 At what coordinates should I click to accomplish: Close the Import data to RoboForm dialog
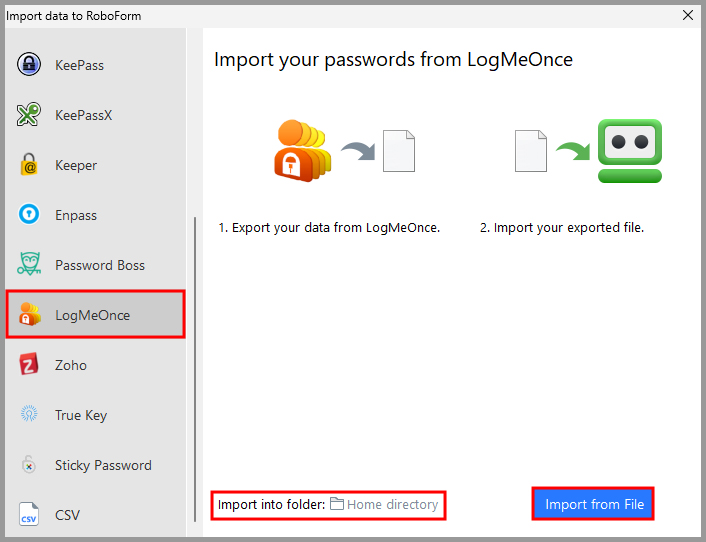click(687, 15)
